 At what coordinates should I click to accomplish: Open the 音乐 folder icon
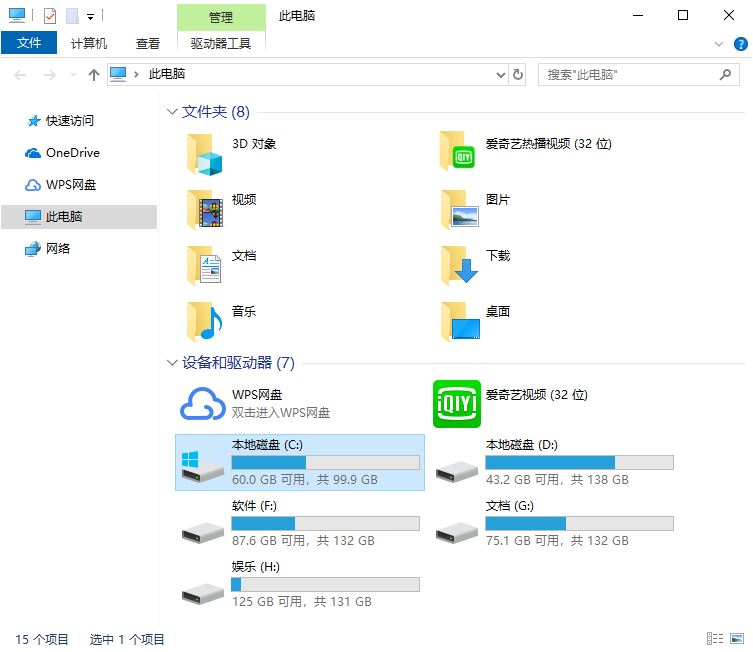(207, 321)
